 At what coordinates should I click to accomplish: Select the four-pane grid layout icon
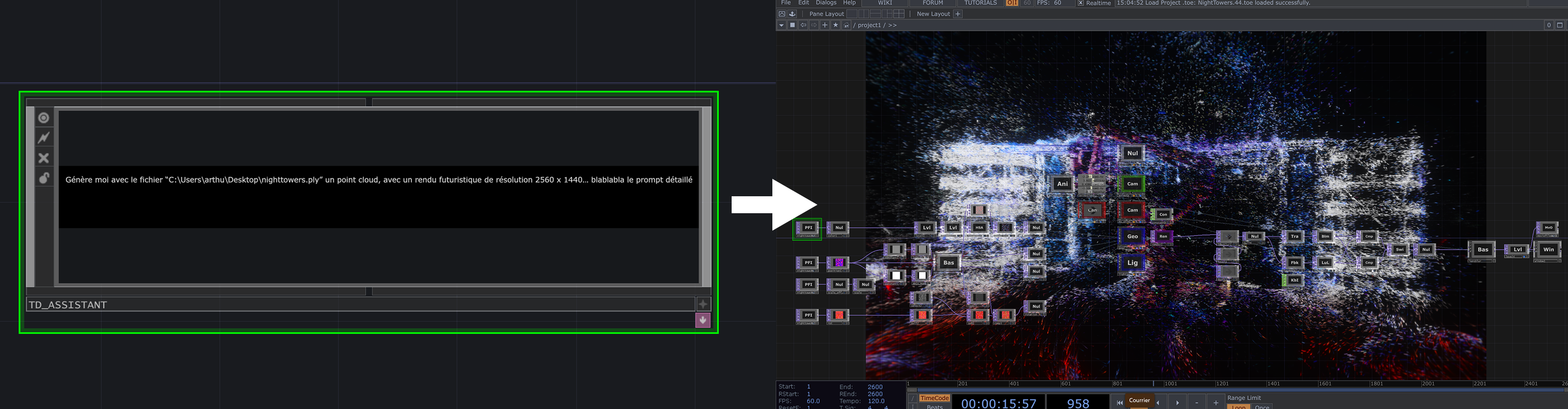[x=899, y=14]
